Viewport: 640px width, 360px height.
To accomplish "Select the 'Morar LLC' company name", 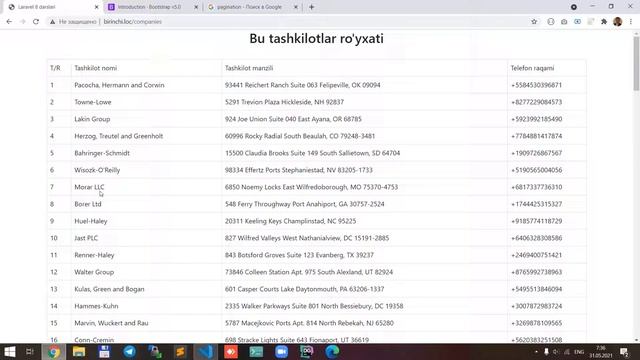I will coord(89,187).
